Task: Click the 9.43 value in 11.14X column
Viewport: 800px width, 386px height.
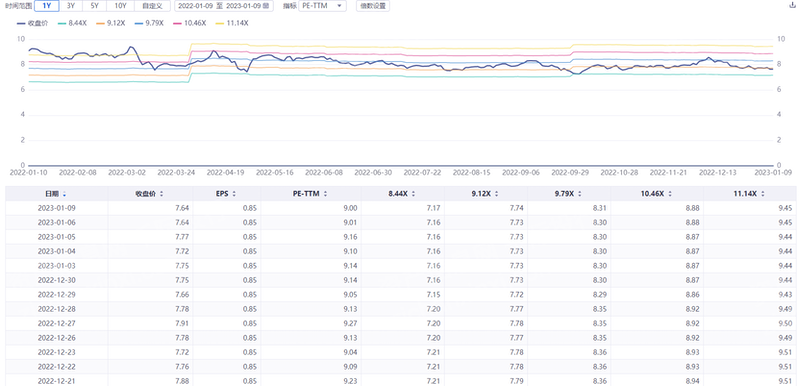Action: [786, 294]
